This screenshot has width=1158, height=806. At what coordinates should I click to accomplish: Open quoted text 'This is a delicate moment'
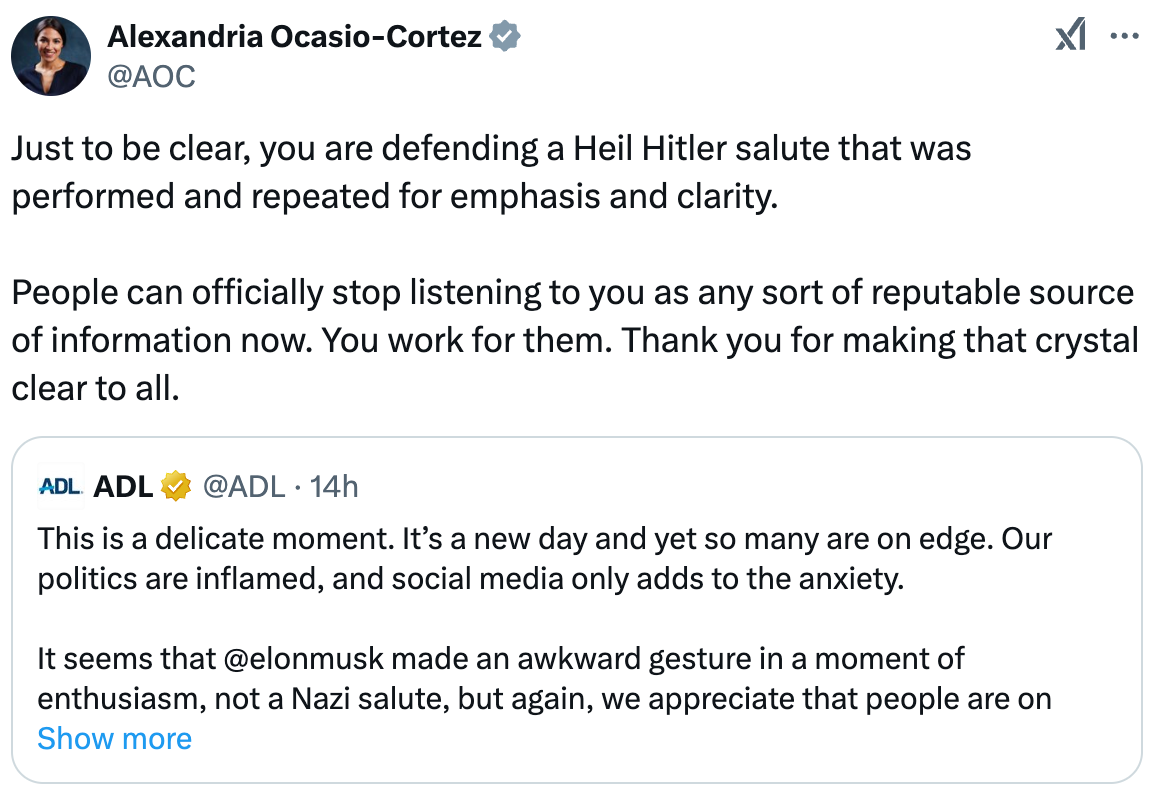tap(214, 539)
